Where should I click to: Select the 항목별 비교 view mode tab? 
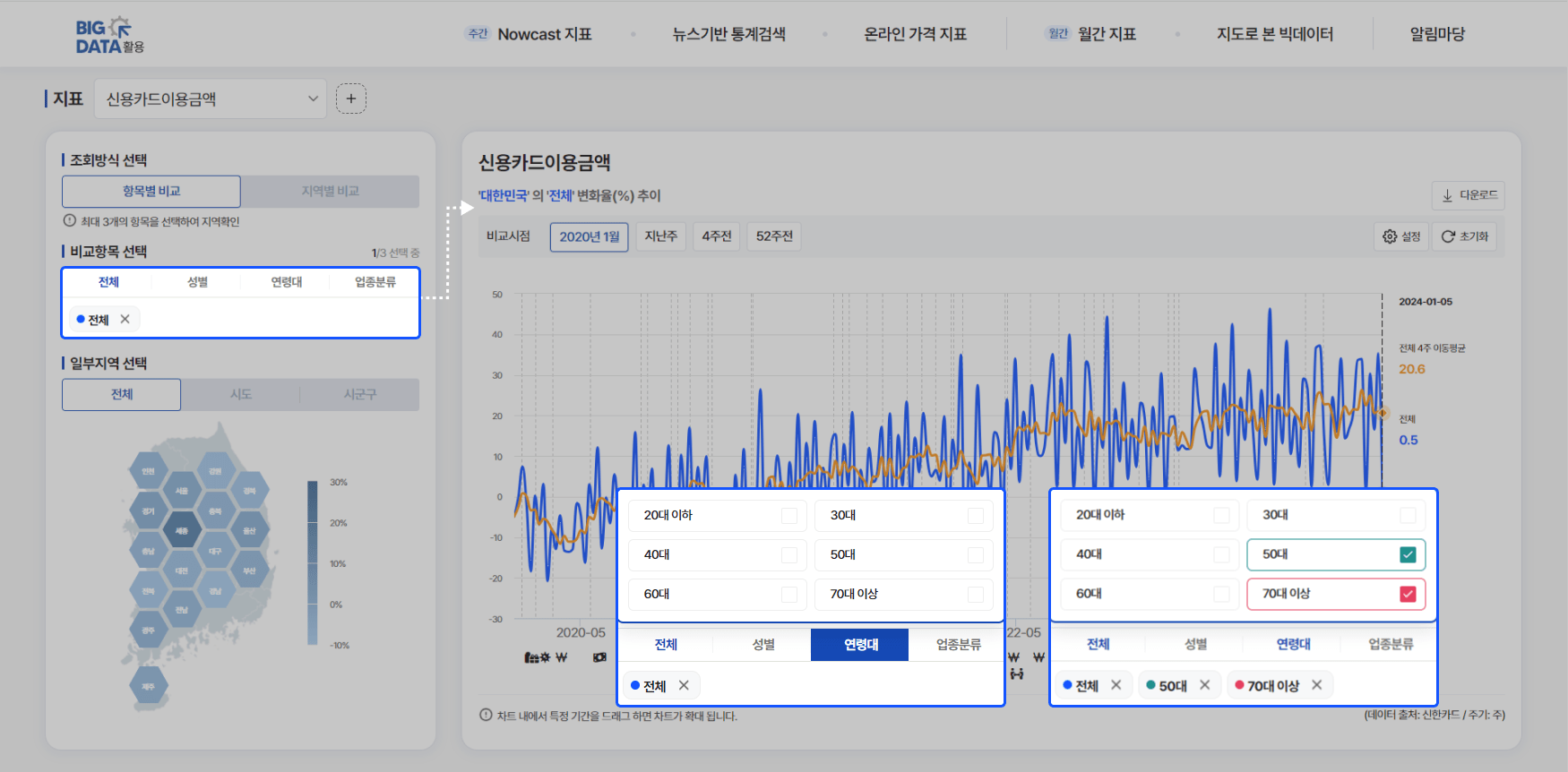[151, 192]
